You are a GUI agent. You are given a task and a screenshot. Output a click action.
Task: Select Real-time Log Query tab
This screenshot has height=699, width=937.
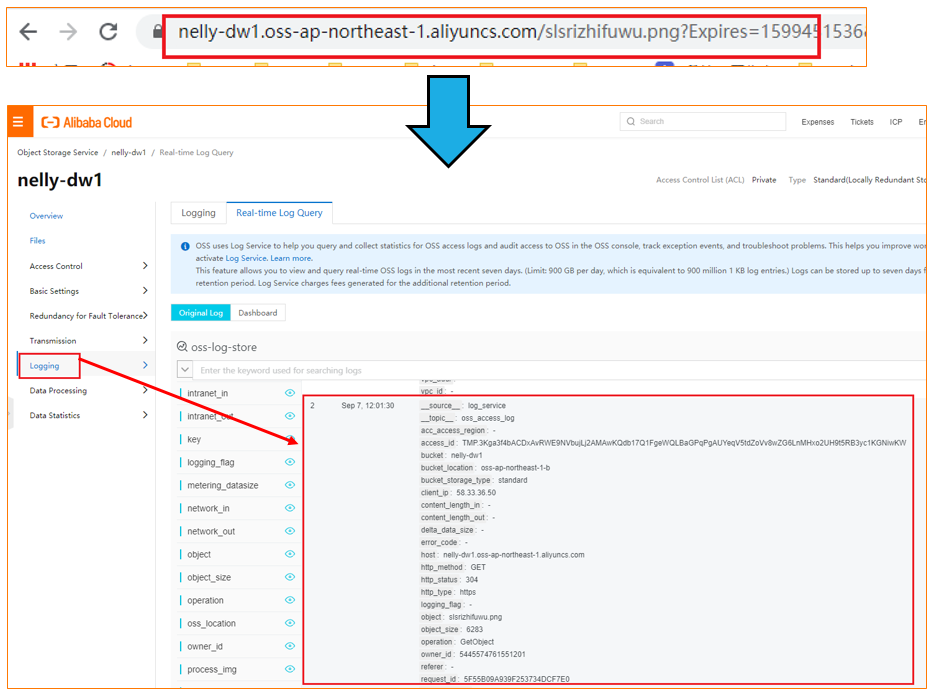[279, 213]
